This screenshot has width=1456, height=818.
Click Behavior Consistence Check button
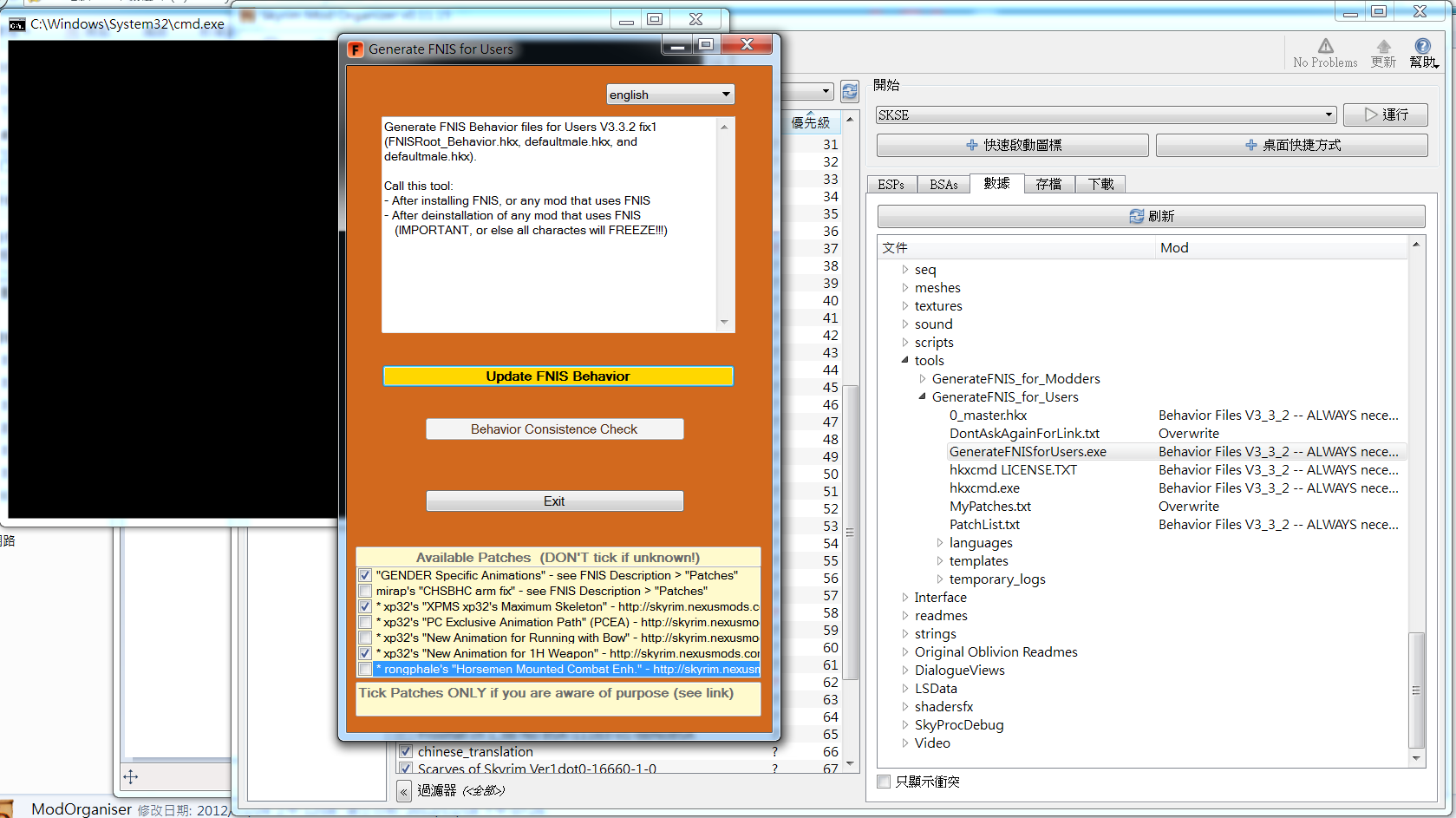click(554, 429)
